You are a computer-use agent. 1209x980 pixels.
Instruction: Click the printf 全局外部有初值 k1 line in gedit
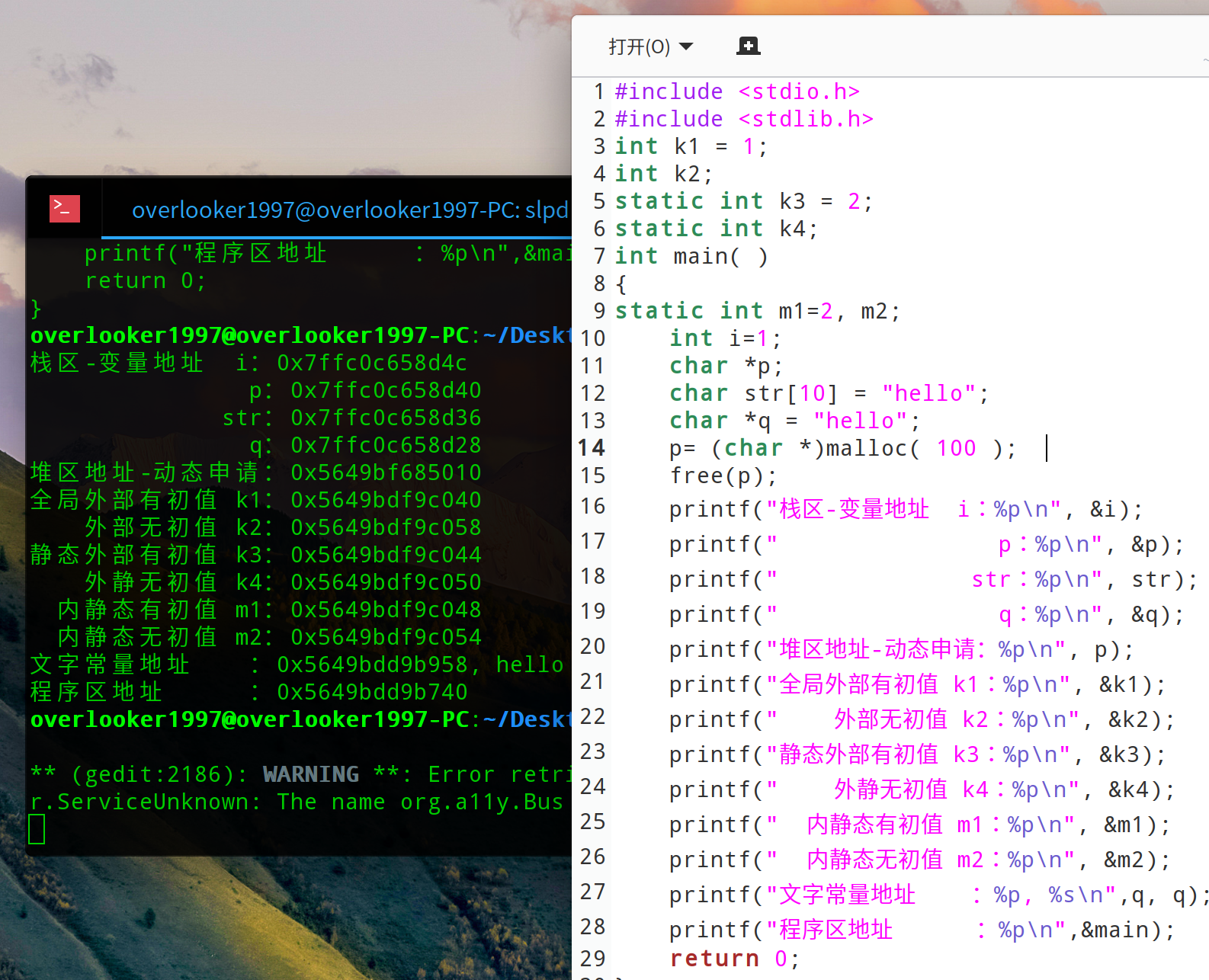pos(918,684)
